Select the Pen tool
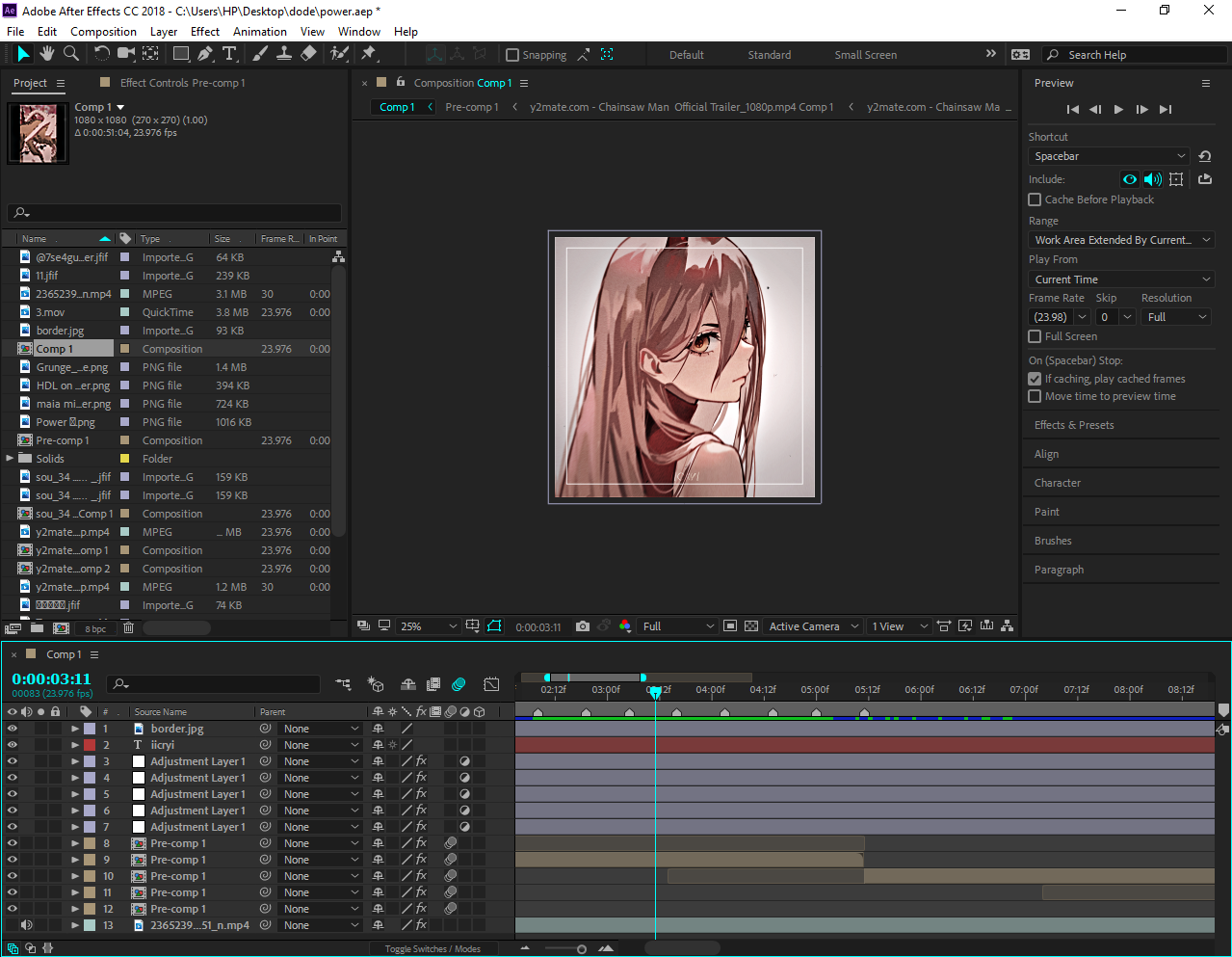The image size is (1232, 957). pyautogui.click(x=205, y=54)
